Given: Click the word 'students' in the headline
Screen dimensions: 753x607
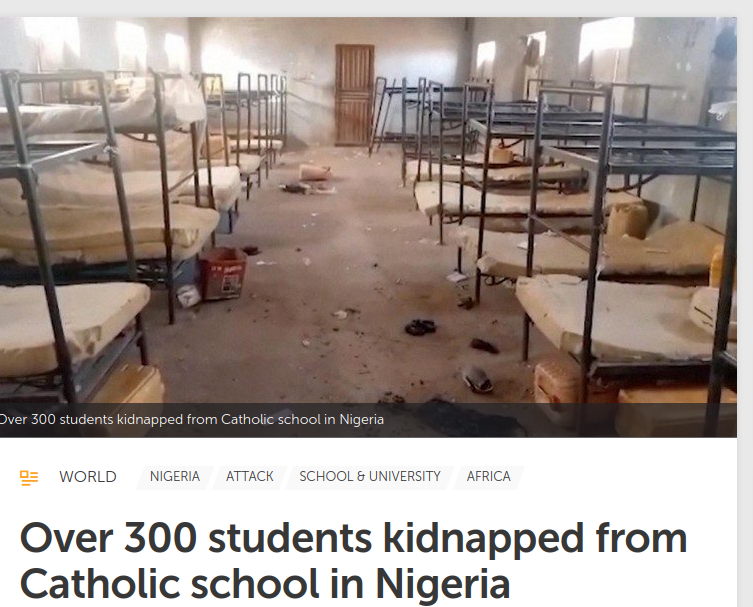Looking at the screenshot, I should [x=290, y=538].
